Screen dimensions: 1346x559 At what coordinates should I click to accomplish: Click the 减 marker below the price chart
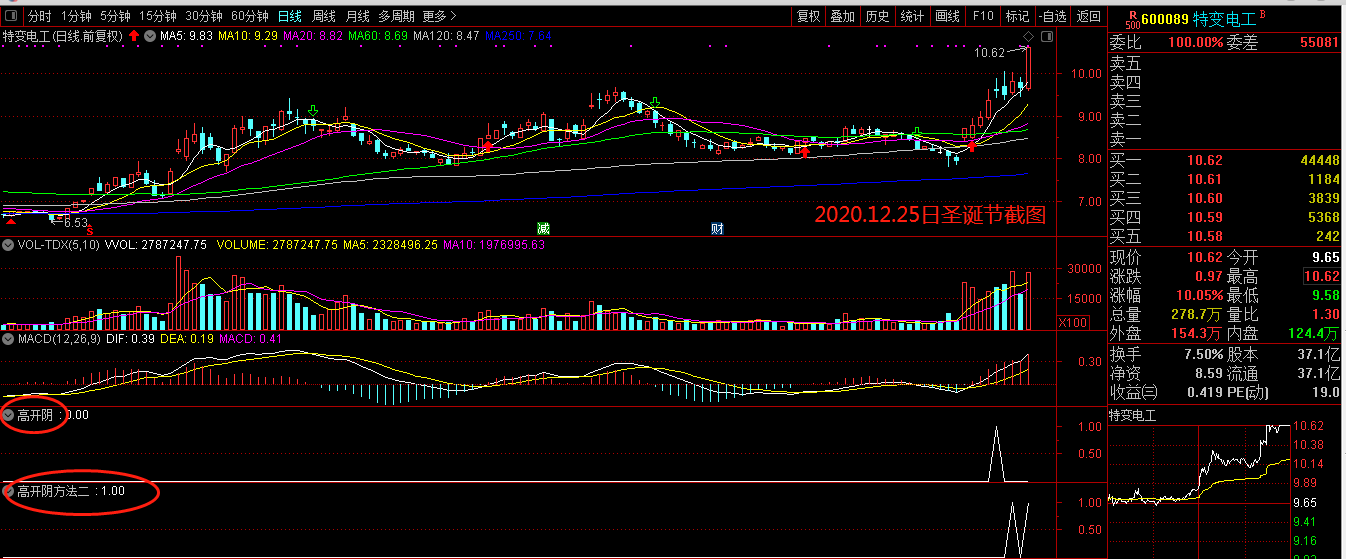[x=543, y=227]
